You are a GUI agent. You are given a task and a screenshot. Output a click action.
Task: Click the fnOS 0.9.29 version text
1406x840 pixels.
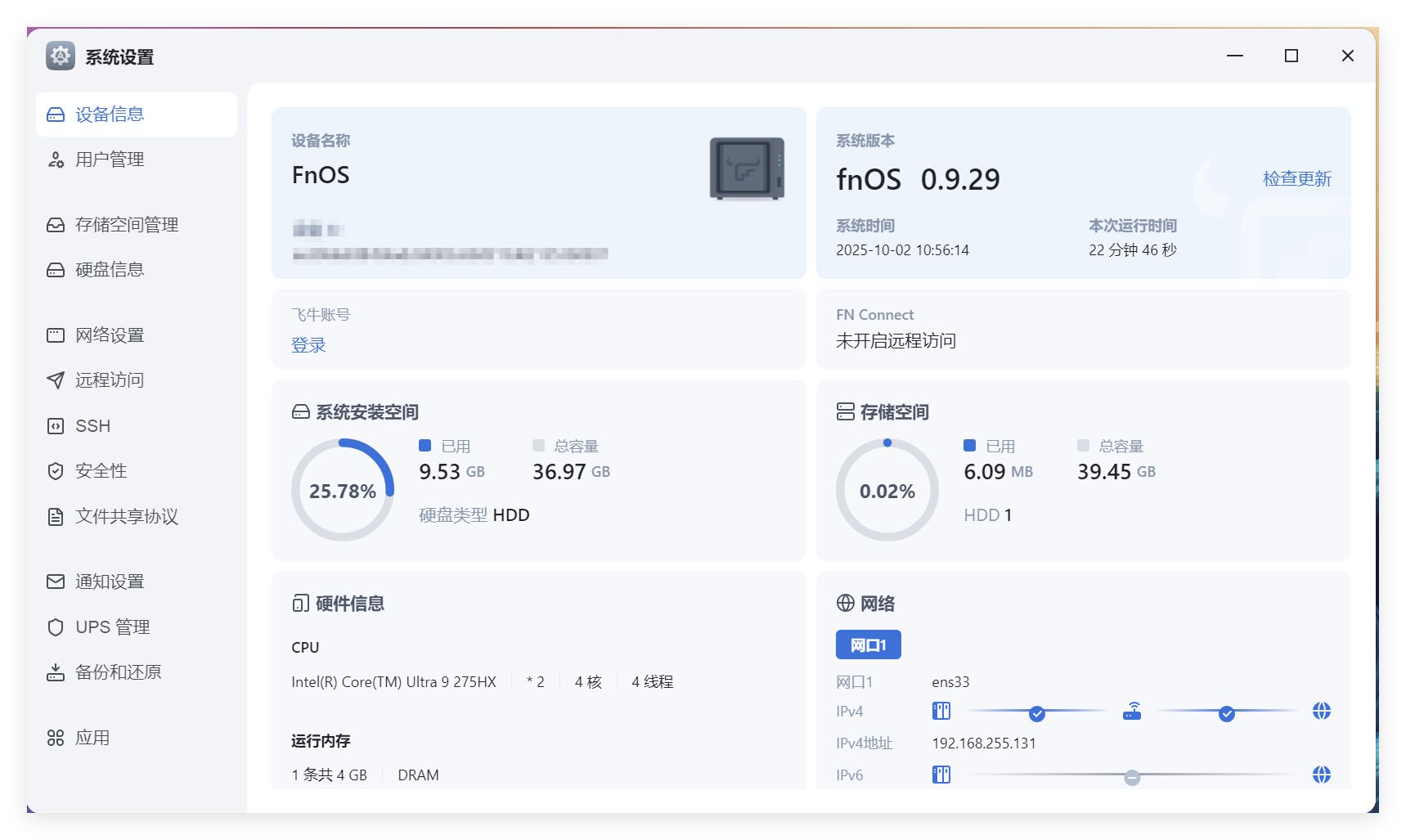coord(918,180)
